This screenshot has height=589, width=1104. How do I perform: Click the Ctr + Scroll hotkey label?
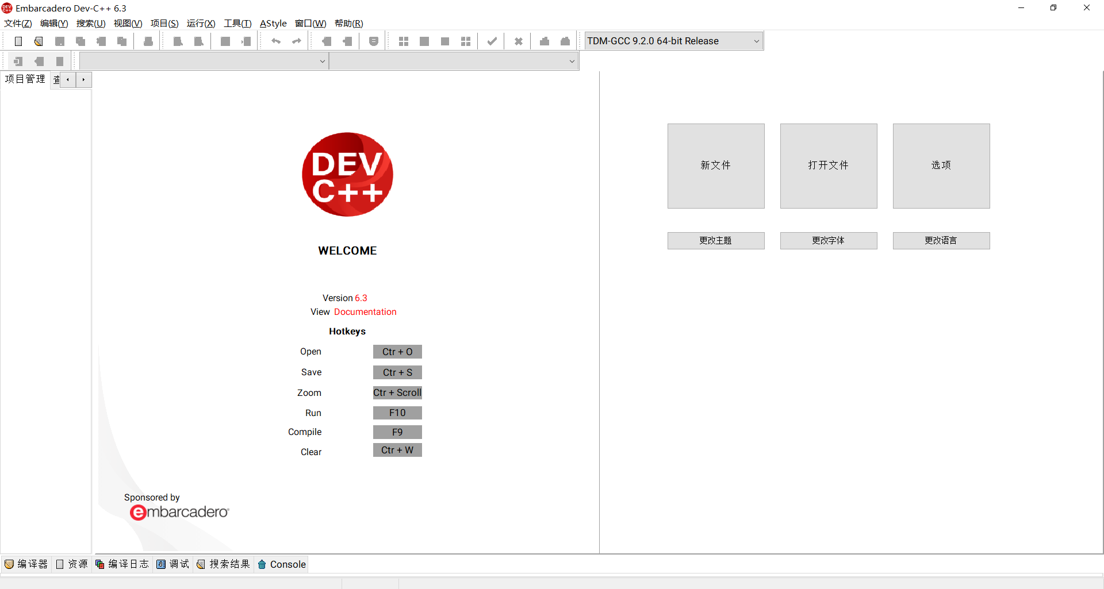click(398, 393)
